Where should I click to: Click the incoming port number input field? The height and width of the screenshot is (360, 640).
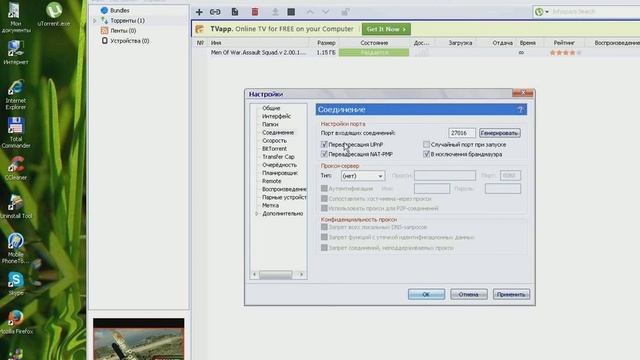[x=461, y=133]
